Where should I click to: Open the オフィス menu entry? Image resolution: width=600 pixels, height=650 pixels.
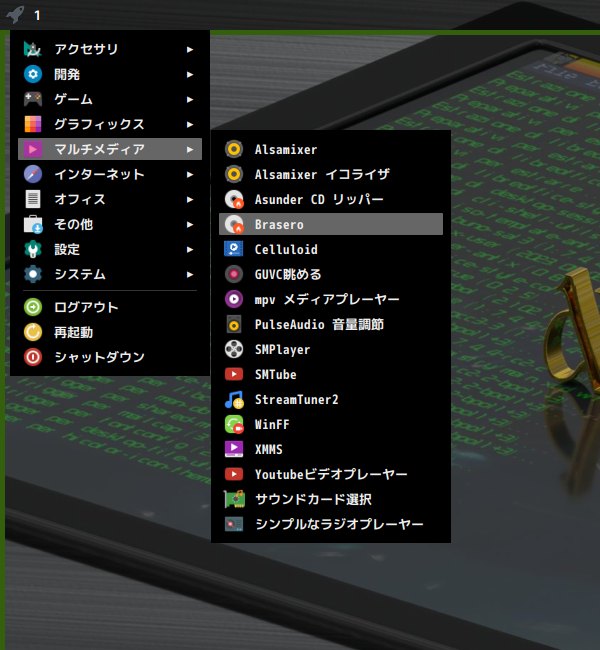pyautogui.click(x=110, y=199)
